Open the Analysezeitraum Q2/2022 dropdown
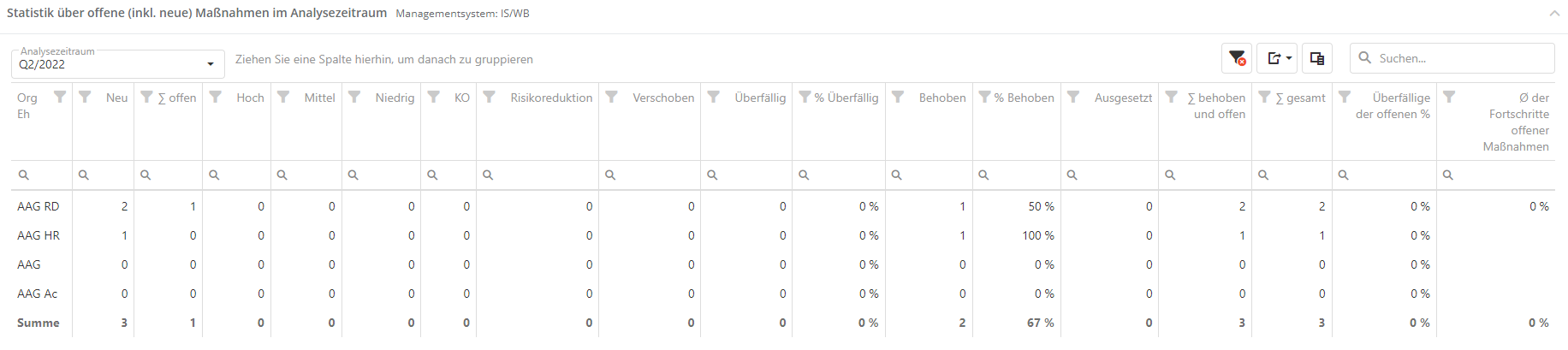Viewport: 1568px width, 350px height. point(118,64)
